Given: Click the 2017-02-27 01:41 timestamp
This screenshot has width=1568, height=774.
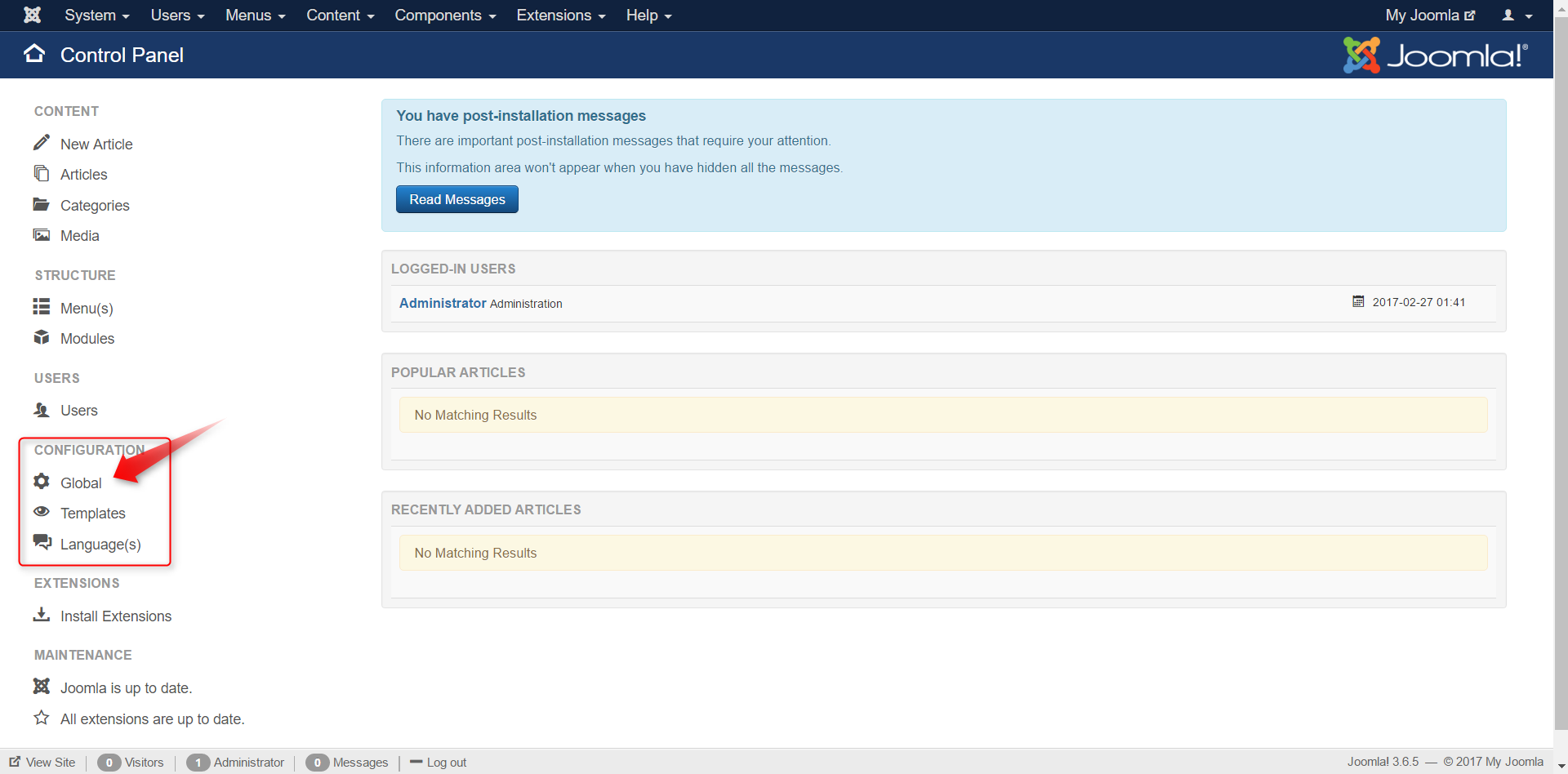Looking at the screenshot, I should click(1419, 302).
